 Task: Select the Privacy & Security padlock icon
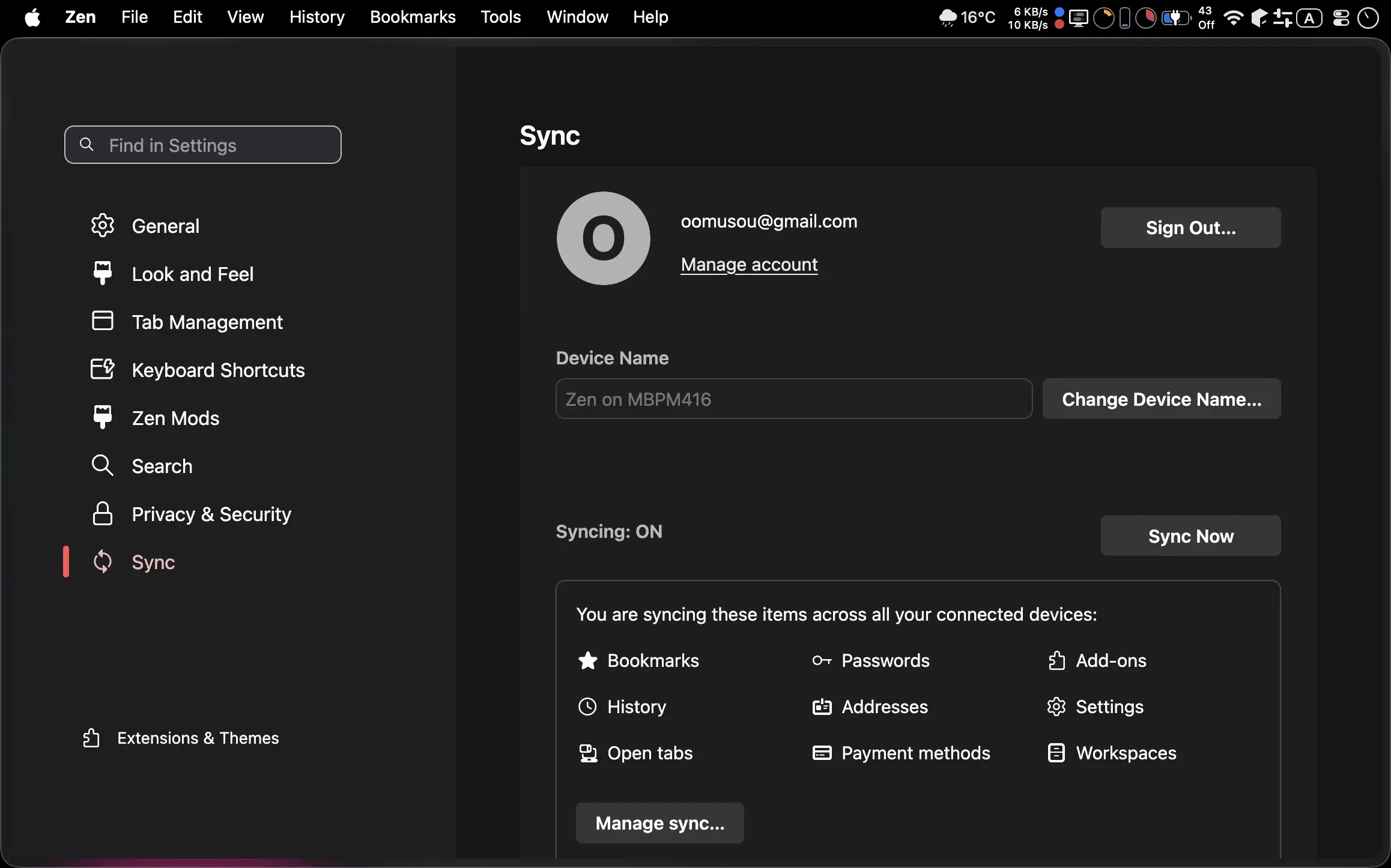pyautogui.click(x=103, y=514)
